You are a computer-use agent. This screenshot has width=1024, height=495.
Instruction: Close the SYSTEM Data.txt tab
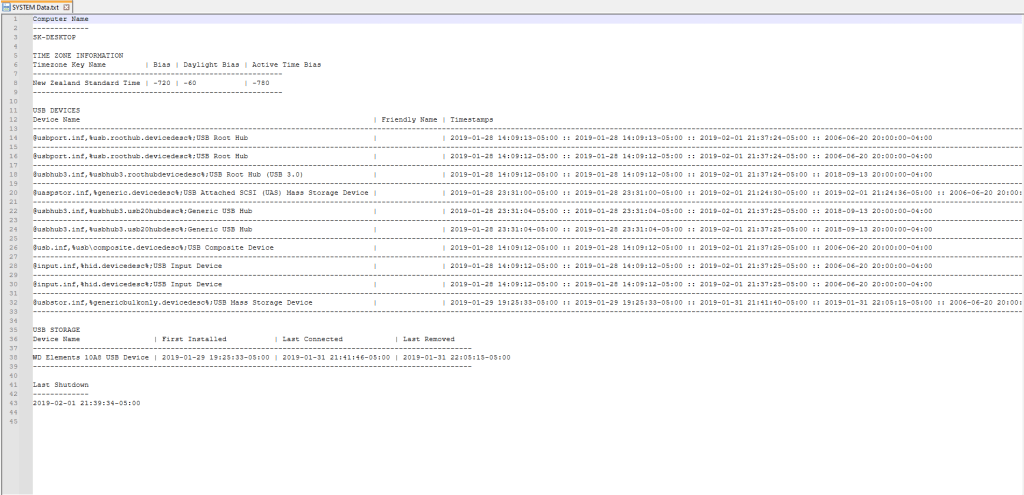click(81, 6)
